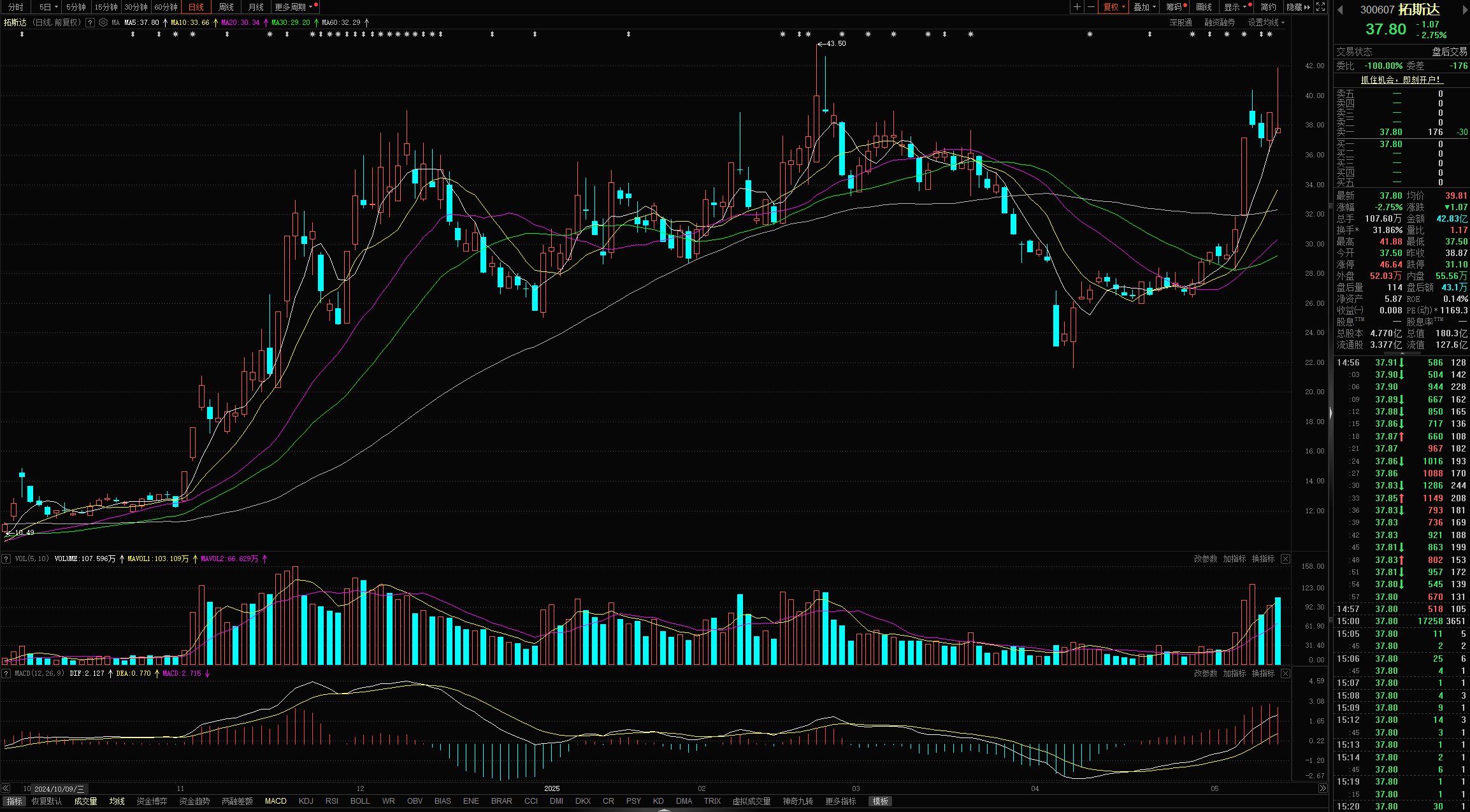Select the 虚拟成交量 indicator

click(751, 801)
